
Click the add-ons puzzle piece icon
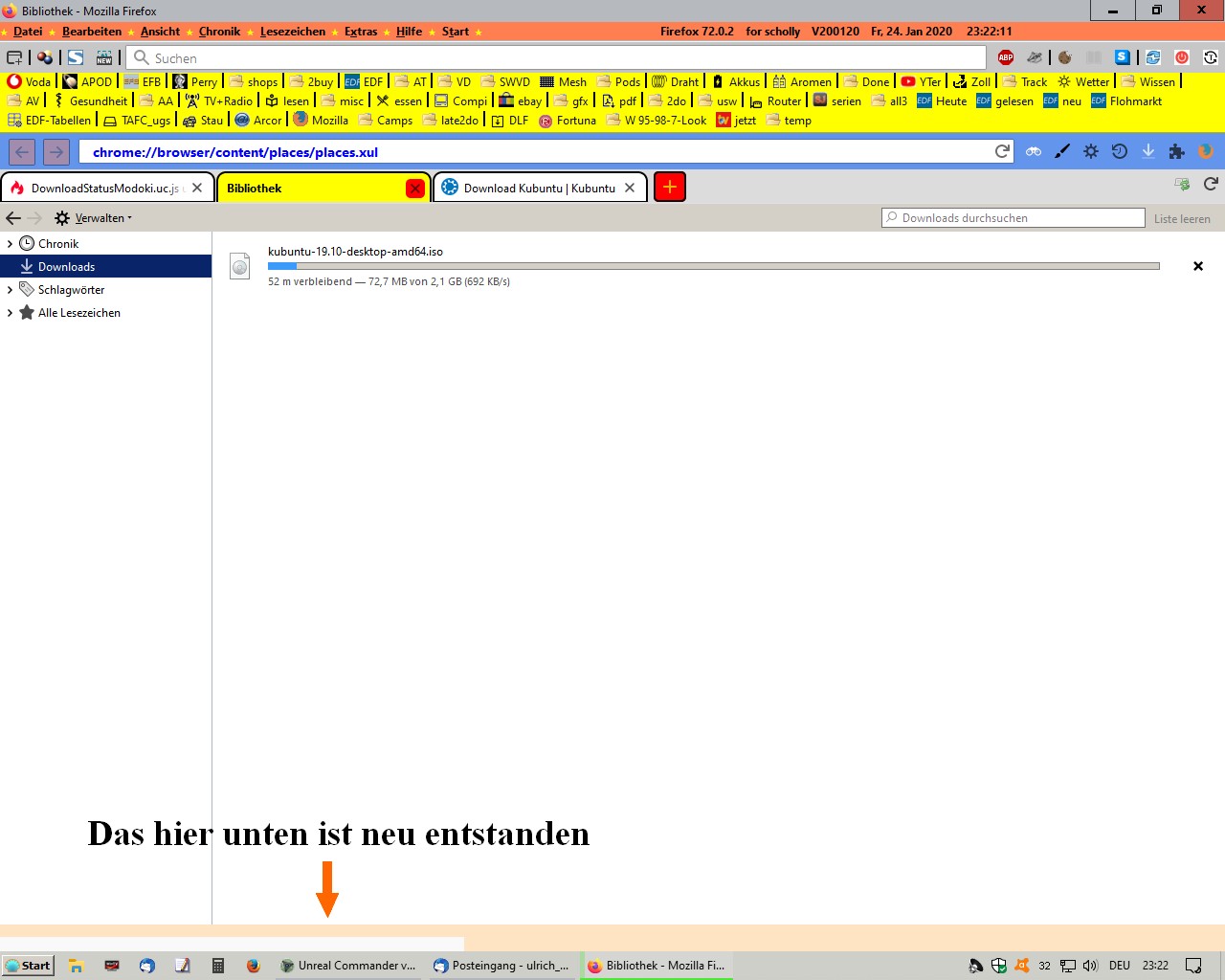pos(1177,151)
